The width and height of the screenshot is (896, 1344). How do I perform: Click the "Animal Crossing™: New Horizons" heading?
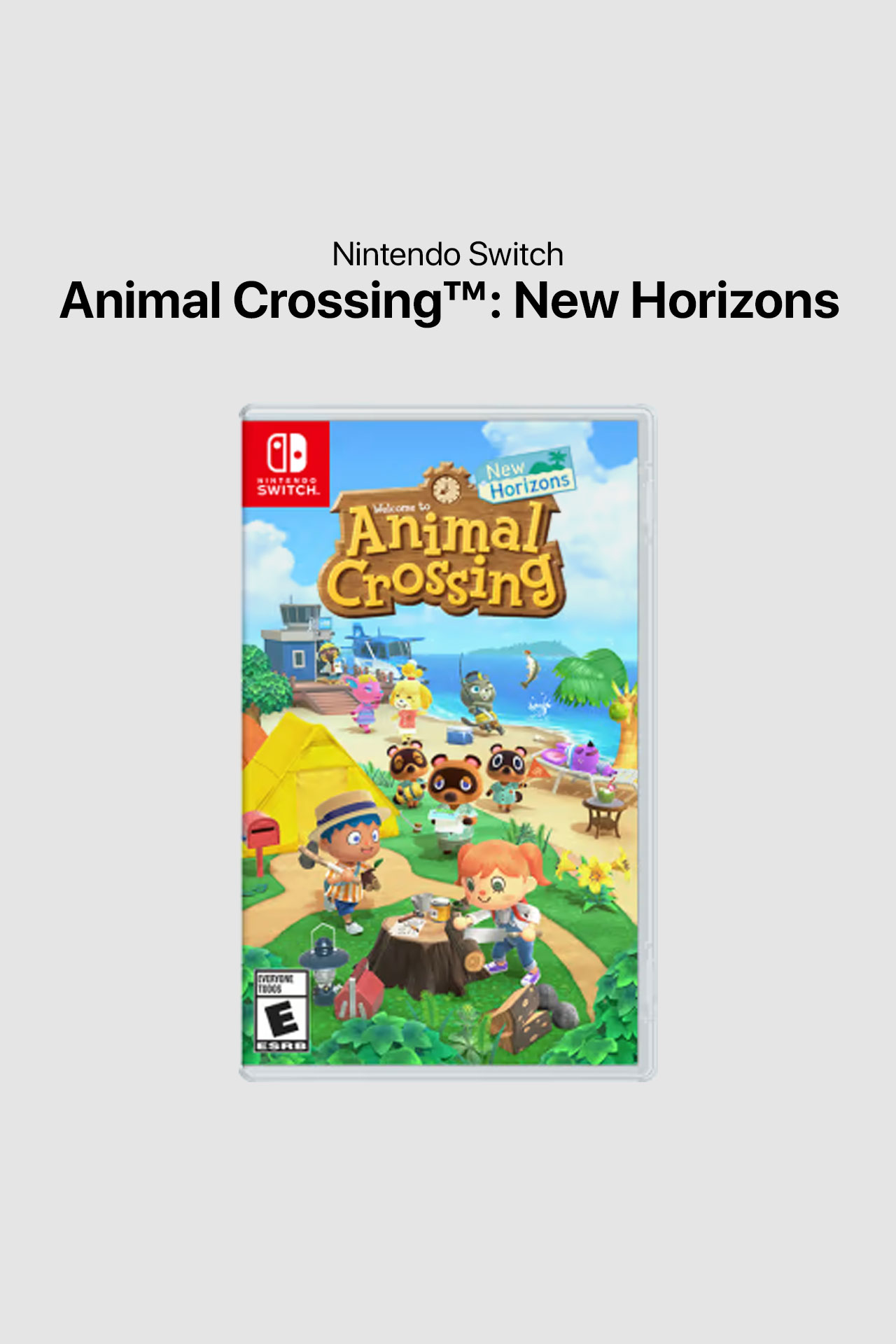click(x=448, y=301)
